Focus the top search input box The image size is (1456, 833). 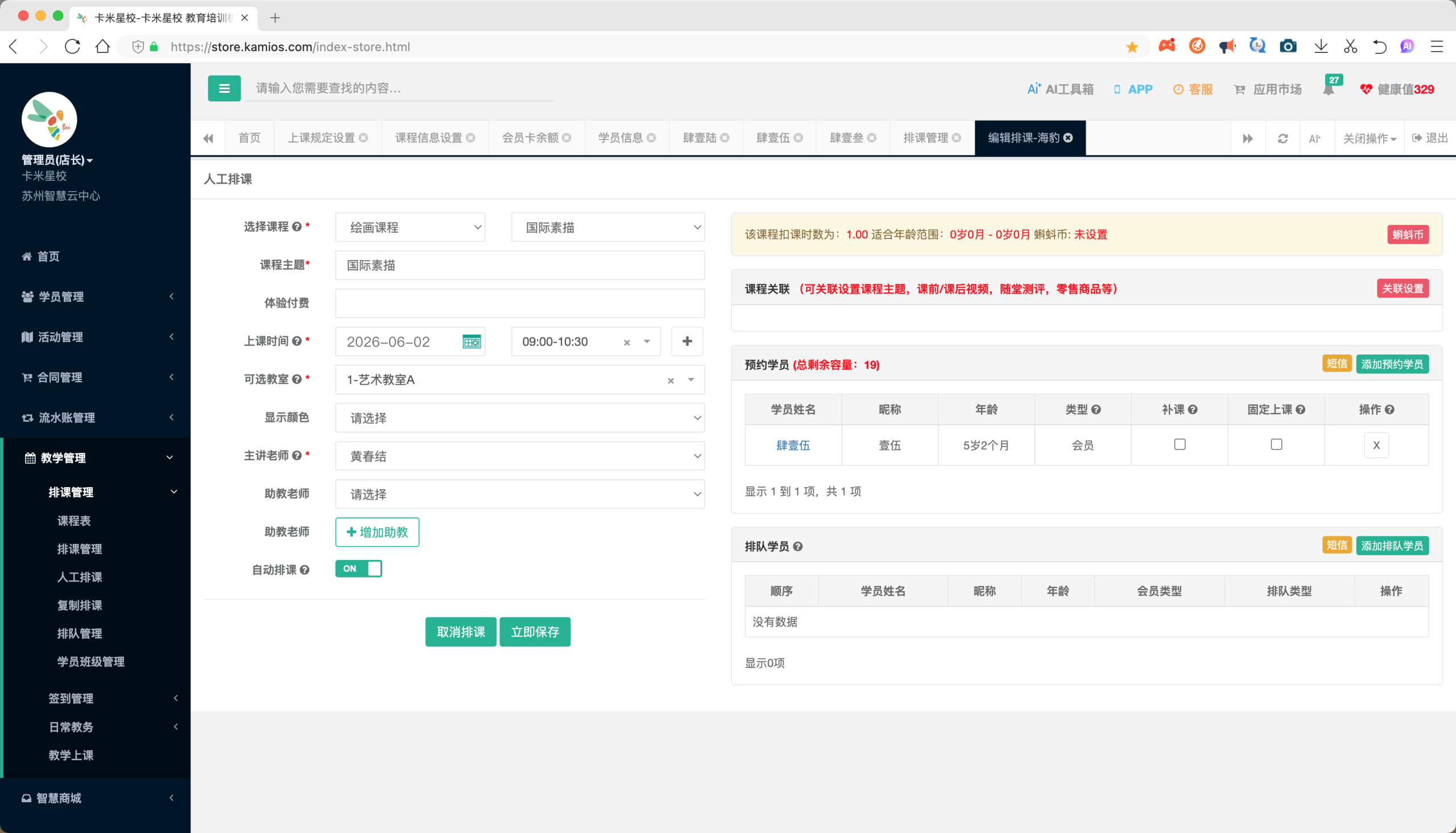tap(400, 88)
